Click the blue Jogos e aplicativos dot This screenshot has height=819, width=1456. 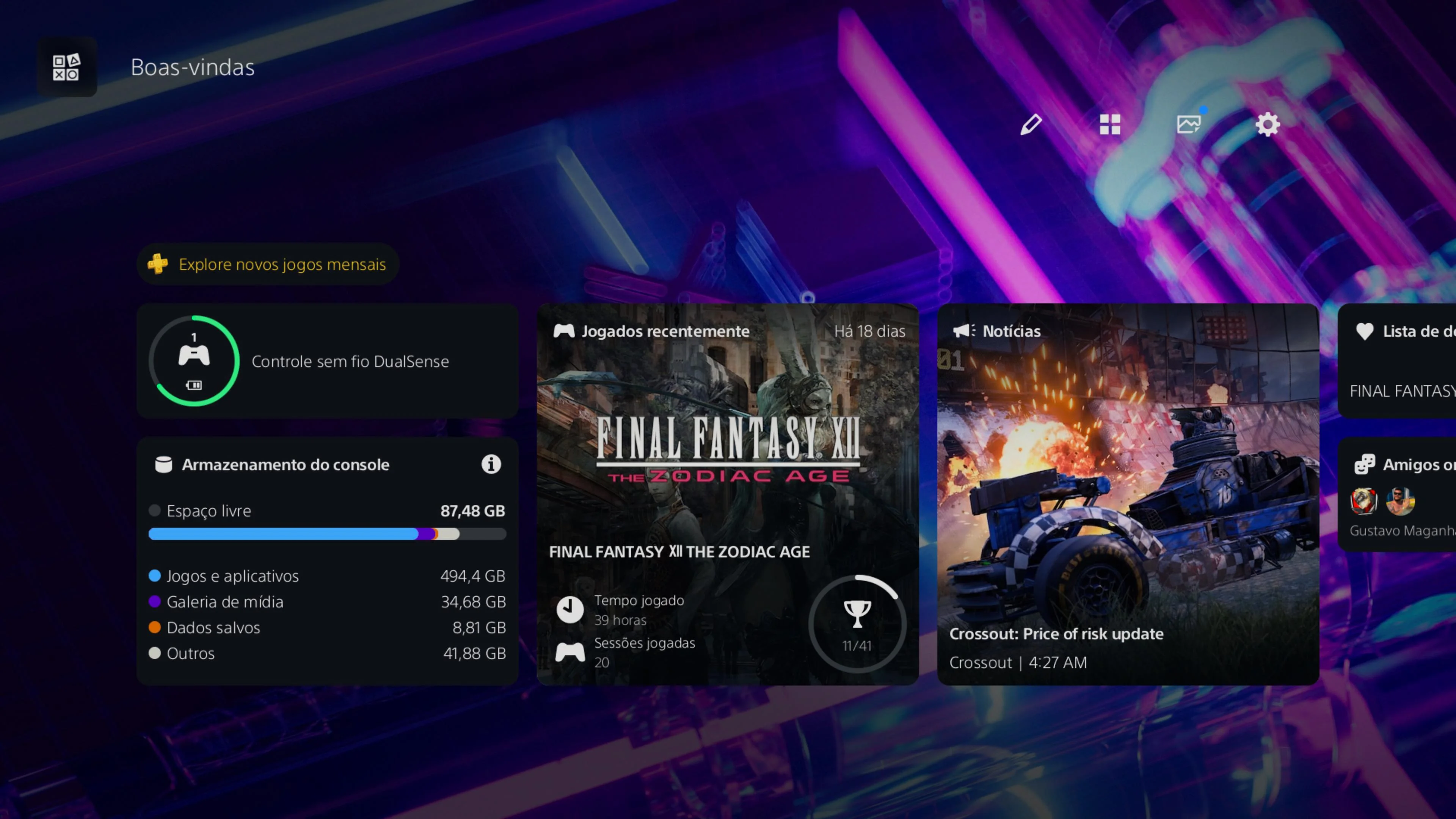click(154, 576)
